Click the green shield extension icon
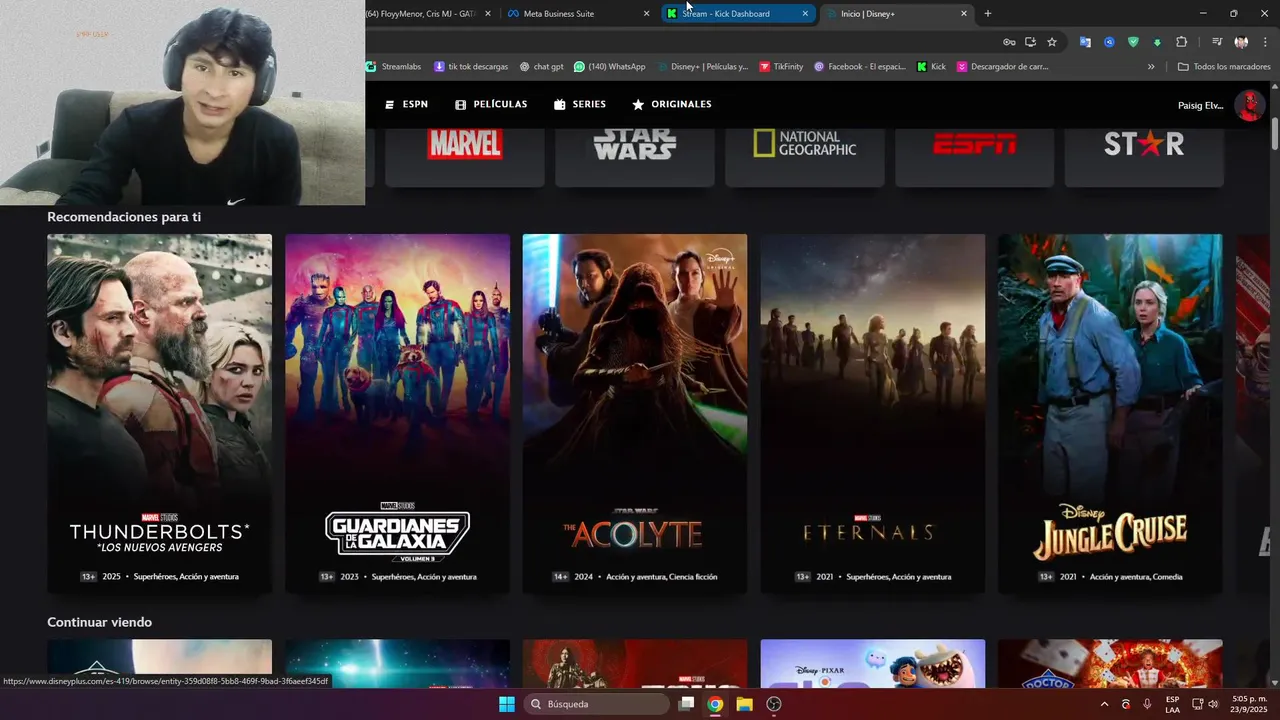 tap(1133, 42)
